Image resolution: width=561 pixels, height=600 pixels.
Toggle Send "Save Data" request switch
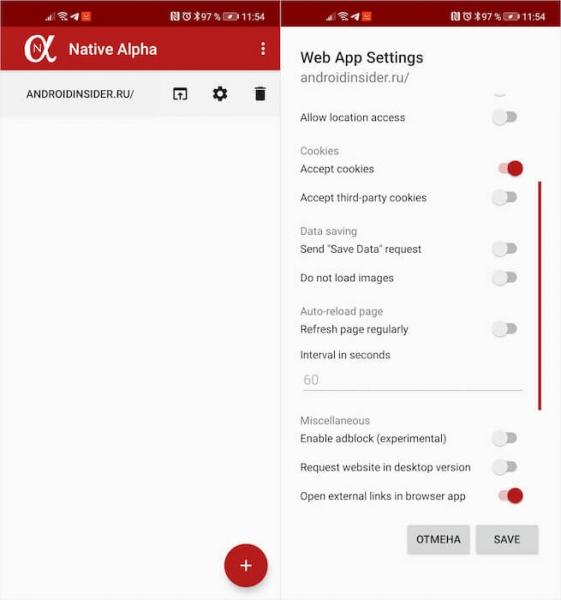point(505,249)
